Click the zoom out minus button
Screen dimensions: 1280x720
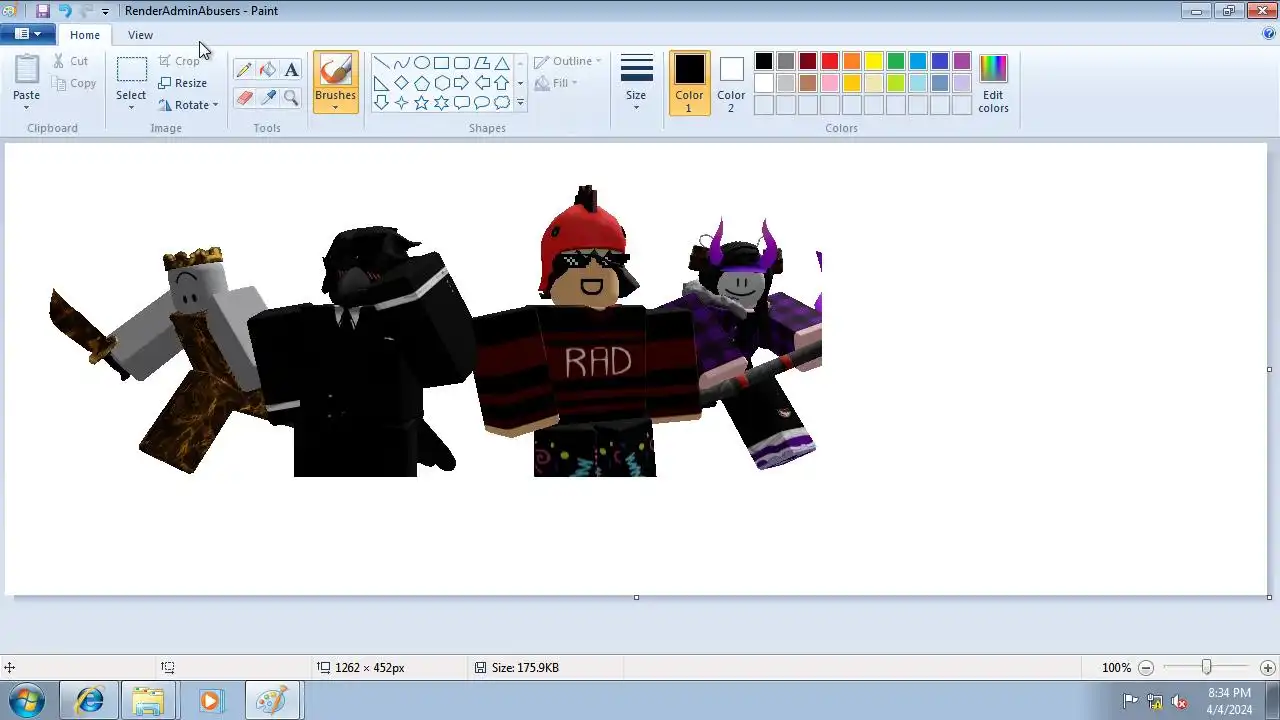click(x=1146, y=667)
